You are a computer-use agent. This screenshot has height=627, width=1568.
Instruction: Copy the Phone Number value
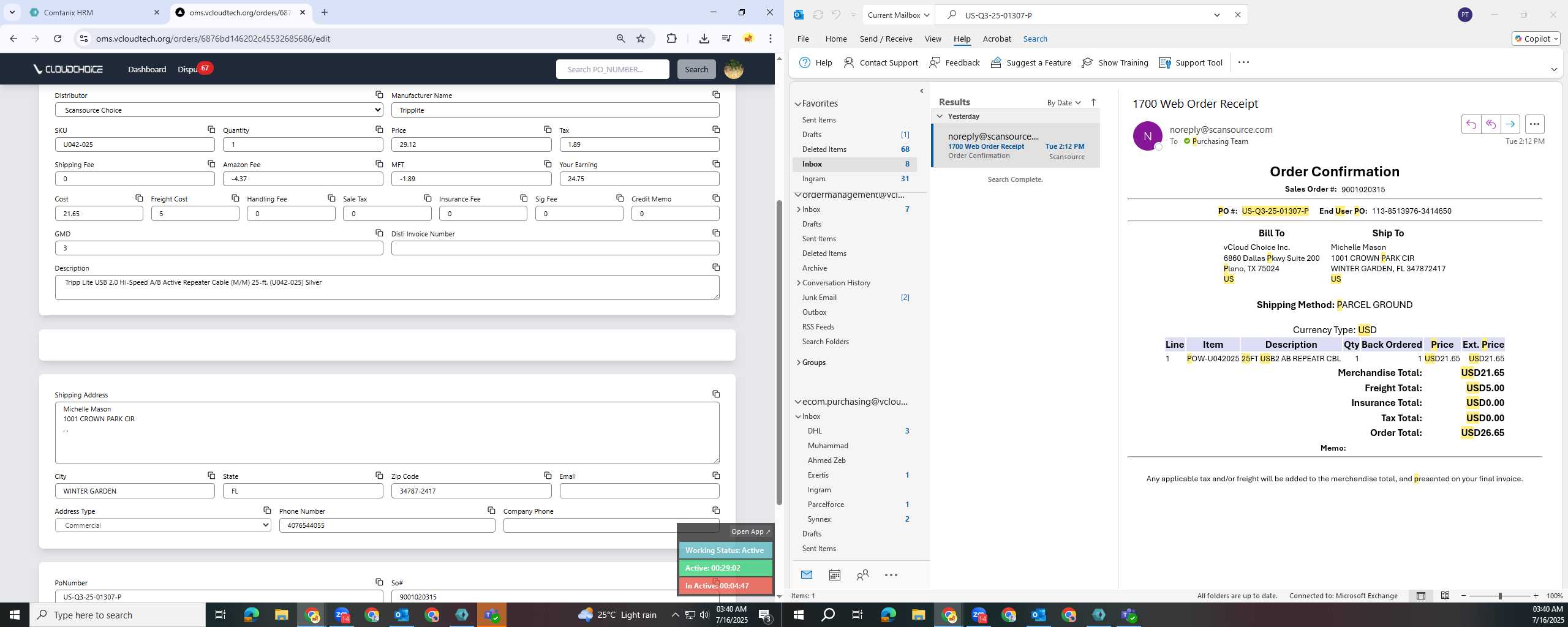(x=491, y=510)
